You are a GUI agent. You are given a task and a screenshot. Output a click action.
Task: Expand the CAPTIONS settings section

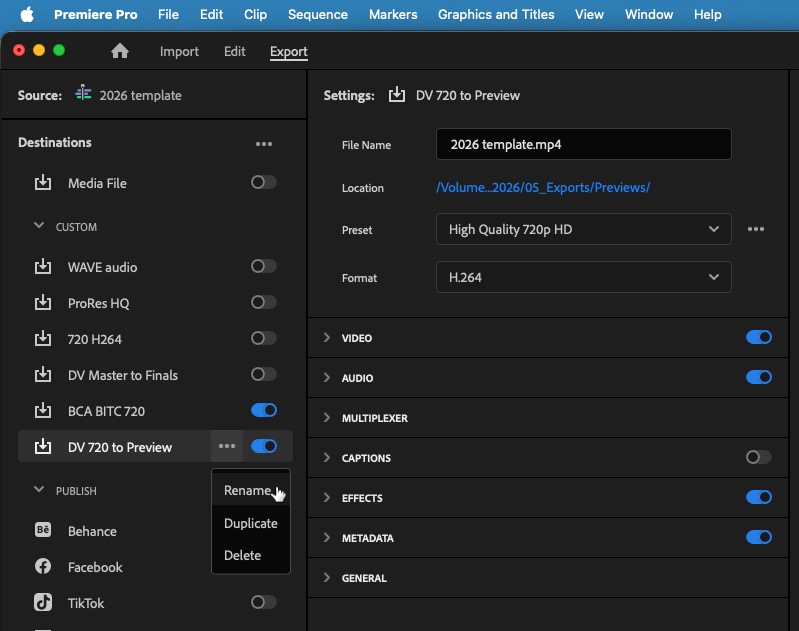327,457
